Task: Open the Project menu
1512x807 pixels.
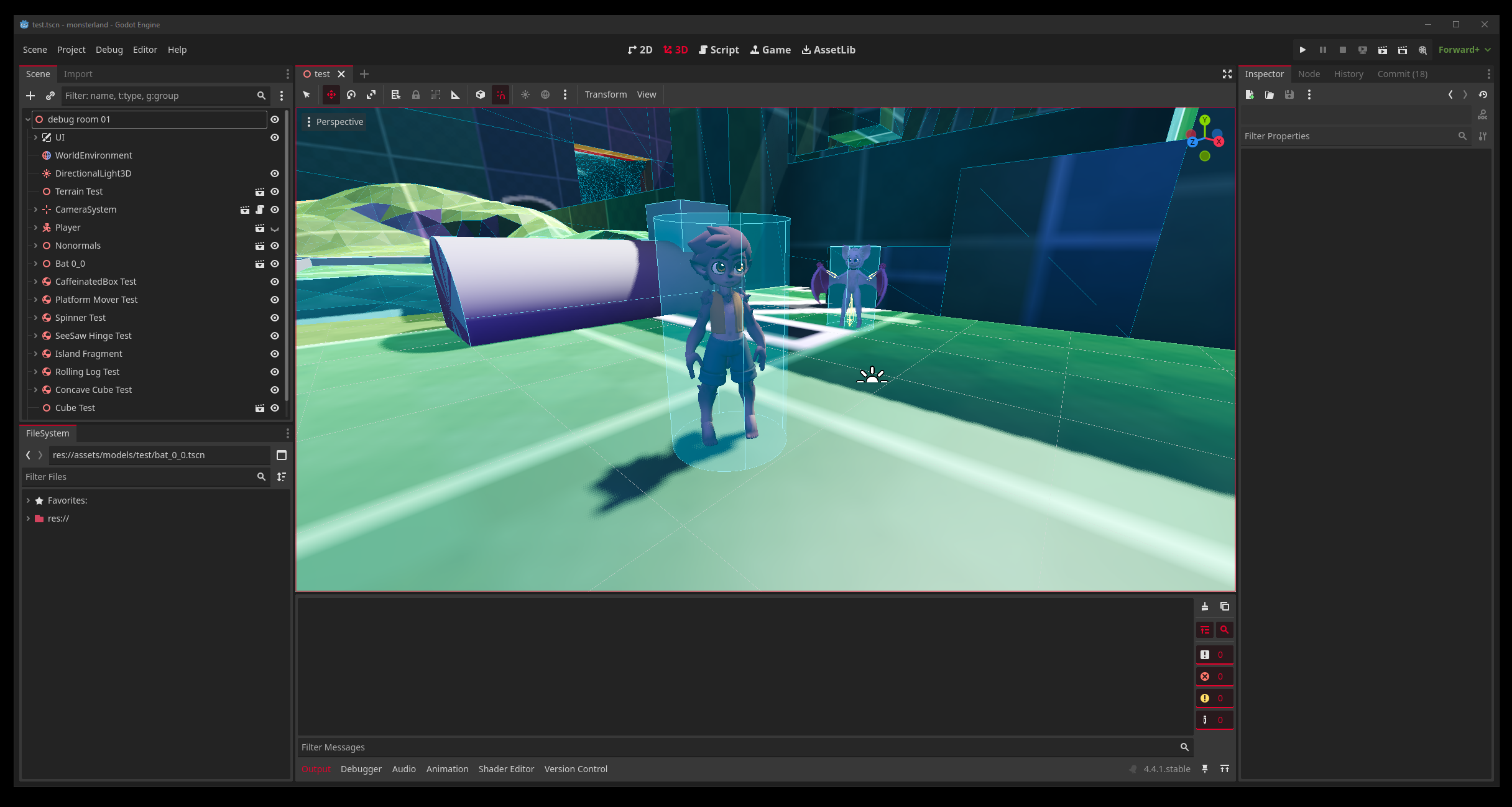Action: click(71, 50)
